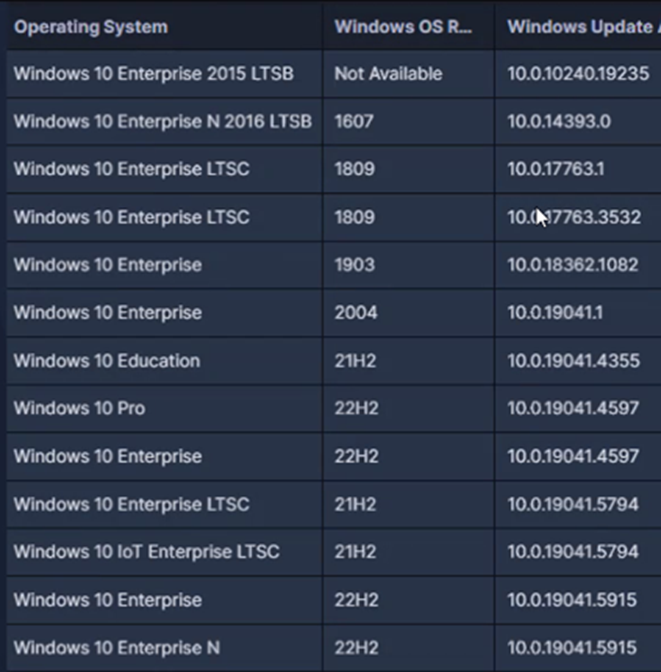This screenshot has width=661, height=672.
Task: Sort by the Operating System column header
Action: (x=91, y=26)
